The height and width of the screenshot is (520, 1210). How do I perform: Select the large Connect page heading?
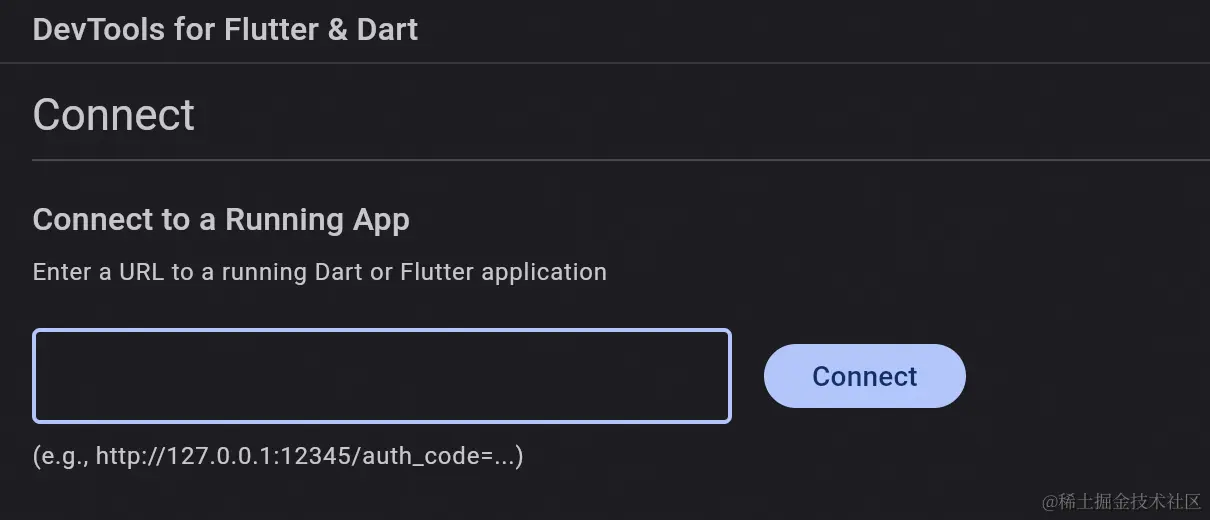click(x=114, y=115)
